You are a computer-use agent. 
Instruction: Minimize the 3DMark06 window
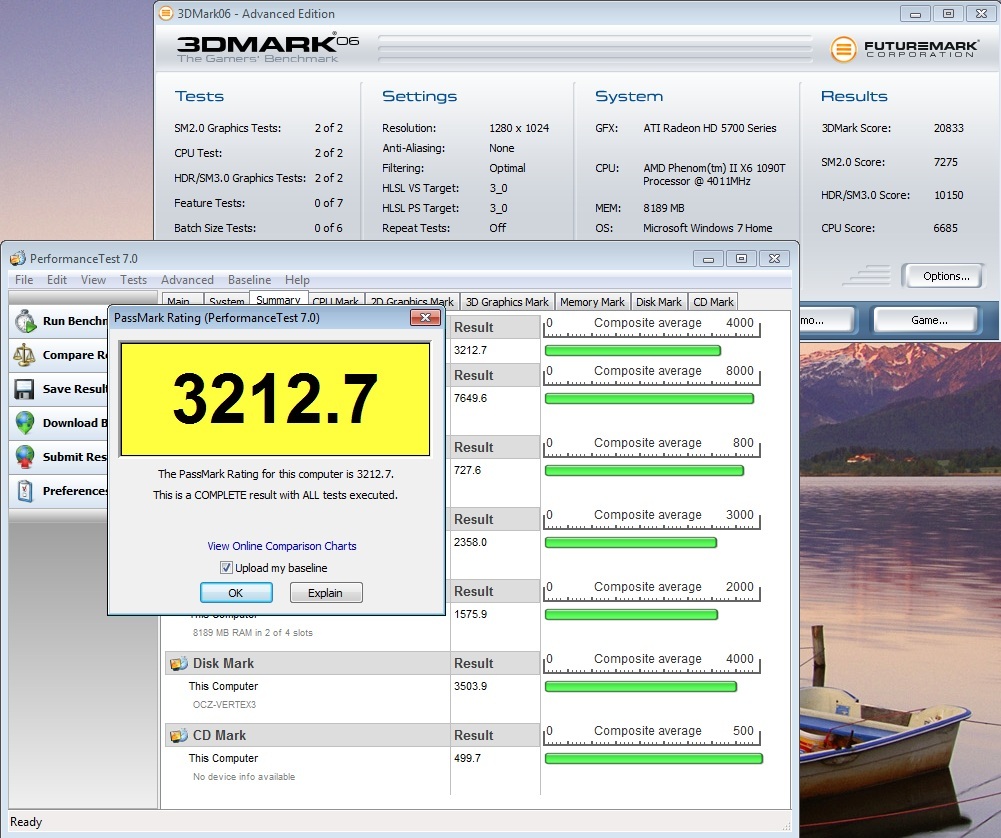click(915, 13)
